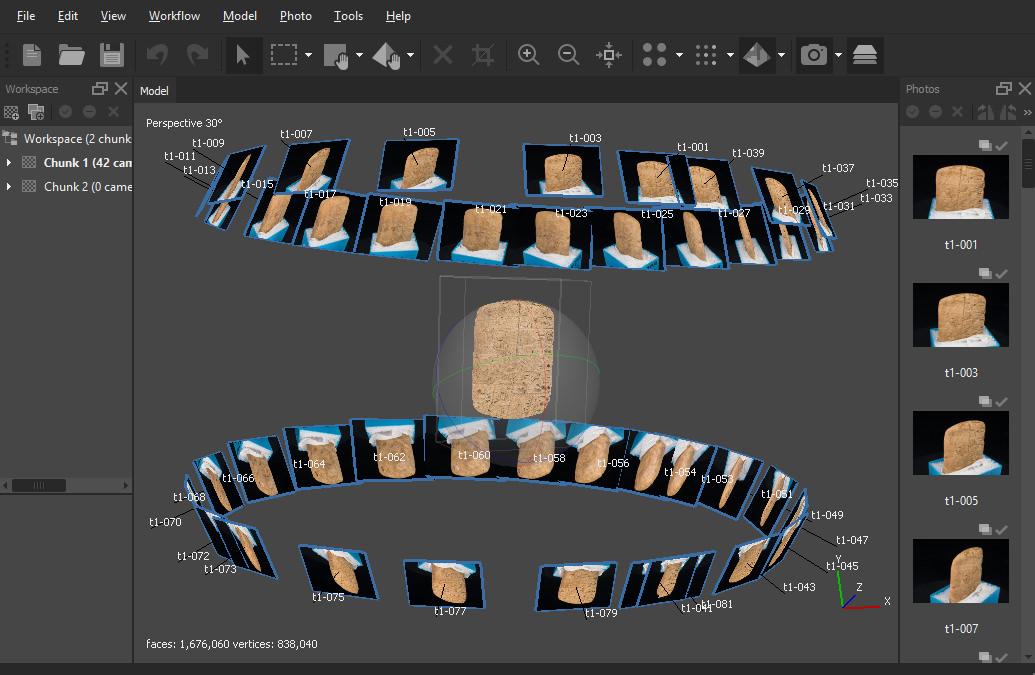Click the Delete Selection X icon

click(x=443, y=55)
